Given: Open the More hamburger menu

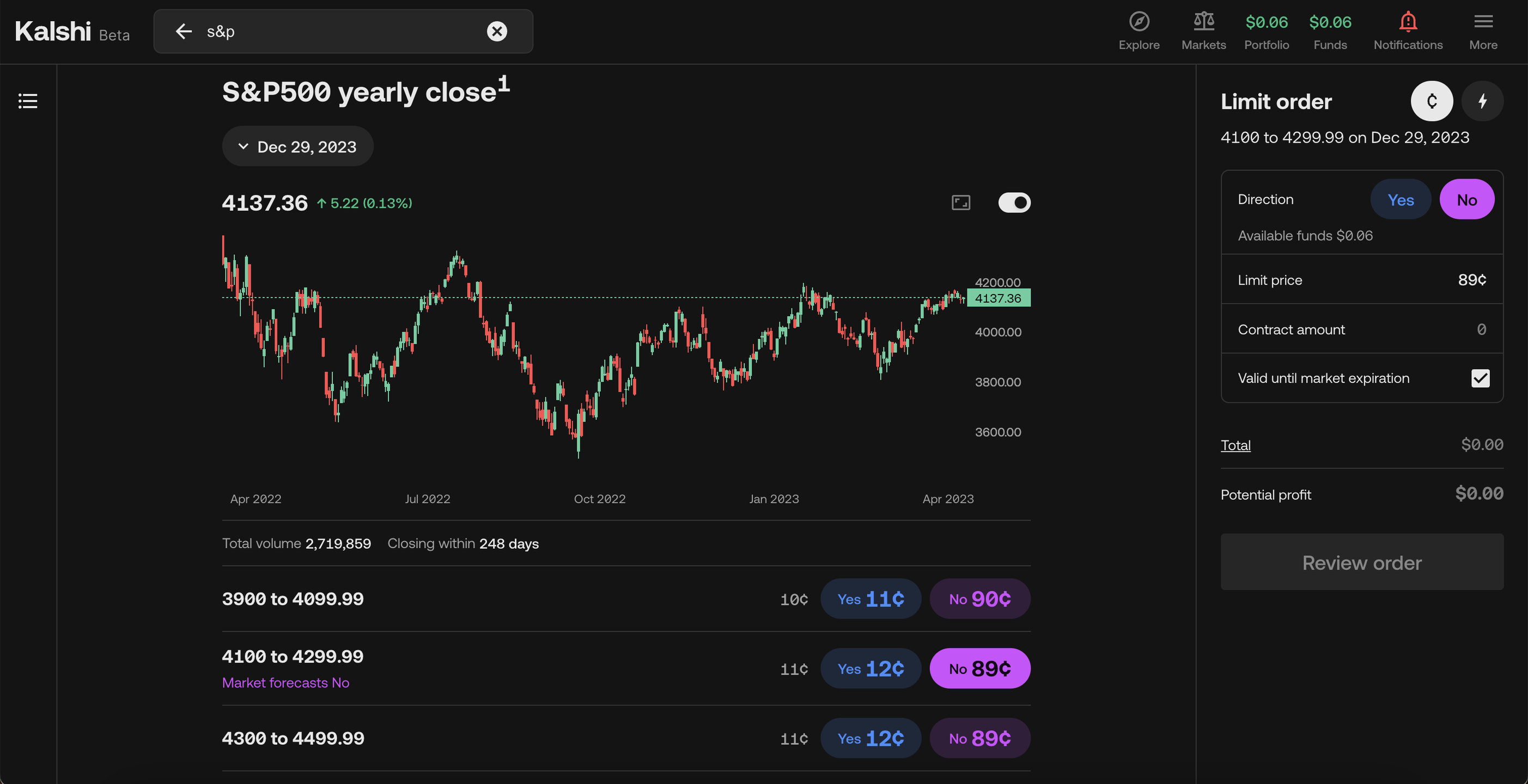Looking at the screenshot, I should point(1483,22).
